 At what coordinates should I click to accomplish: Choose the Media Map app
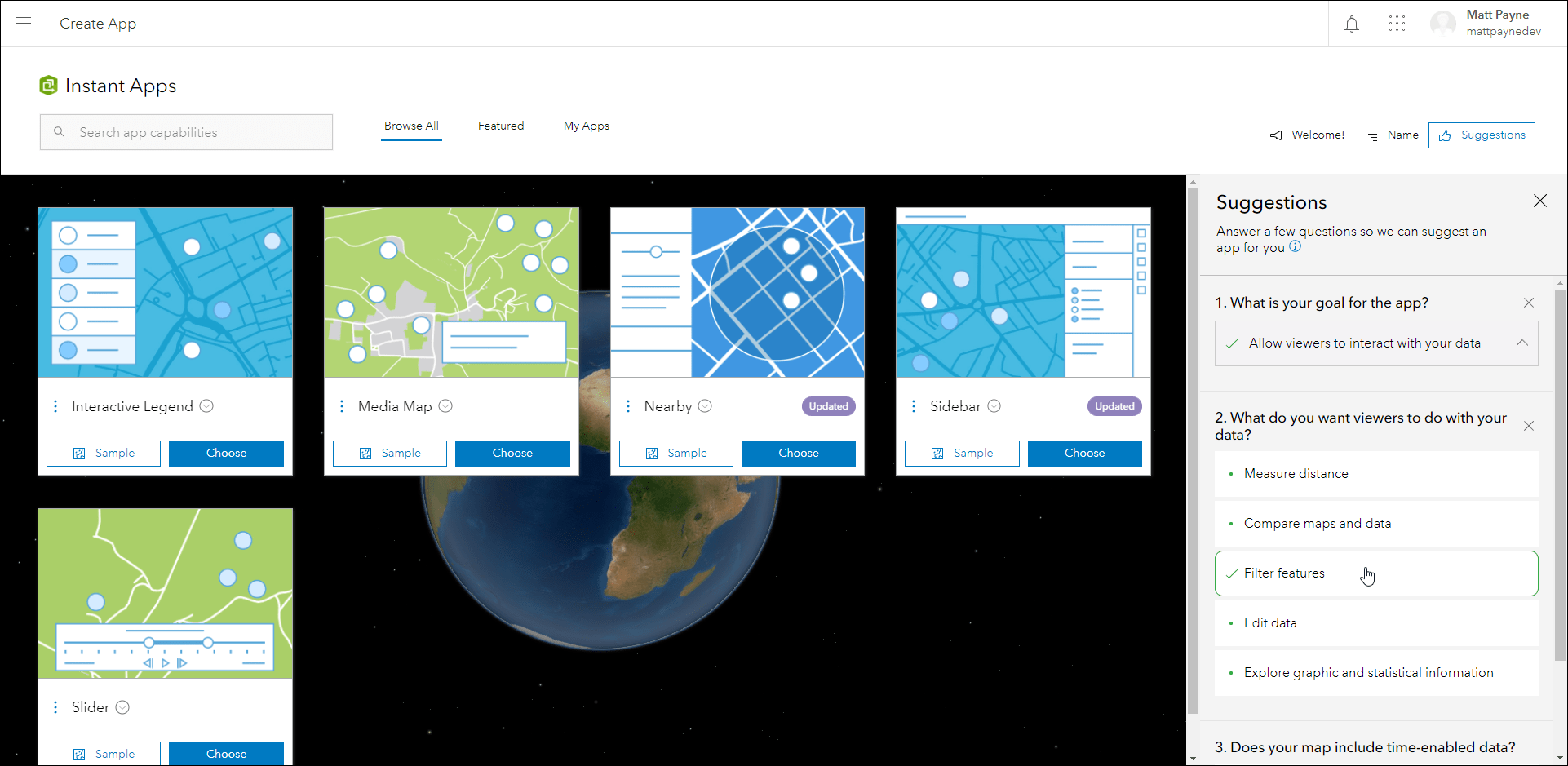(x=512, y=454)
